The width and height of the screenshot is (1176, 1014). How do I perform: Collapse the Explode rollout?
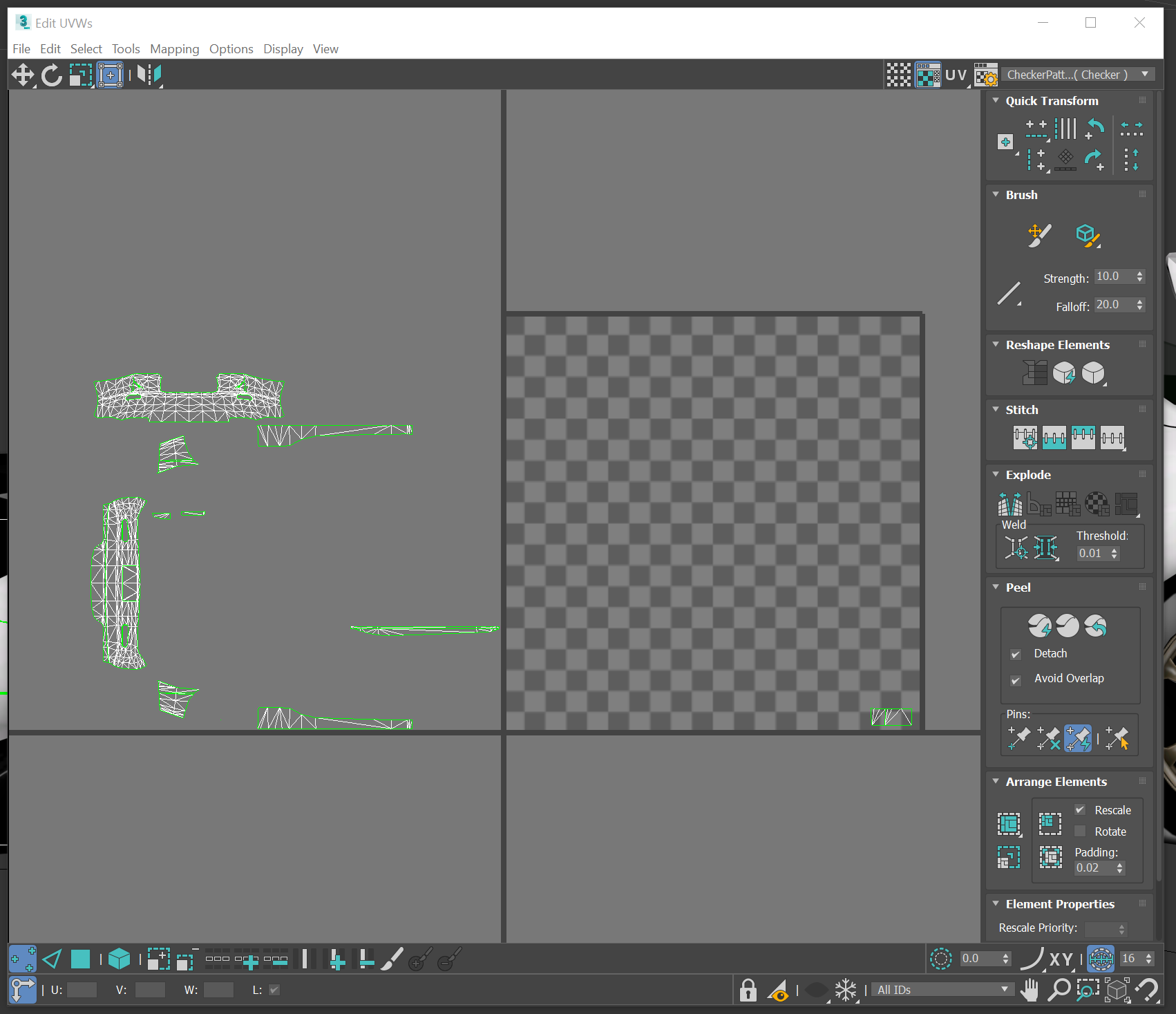click(x=996, y=475)
